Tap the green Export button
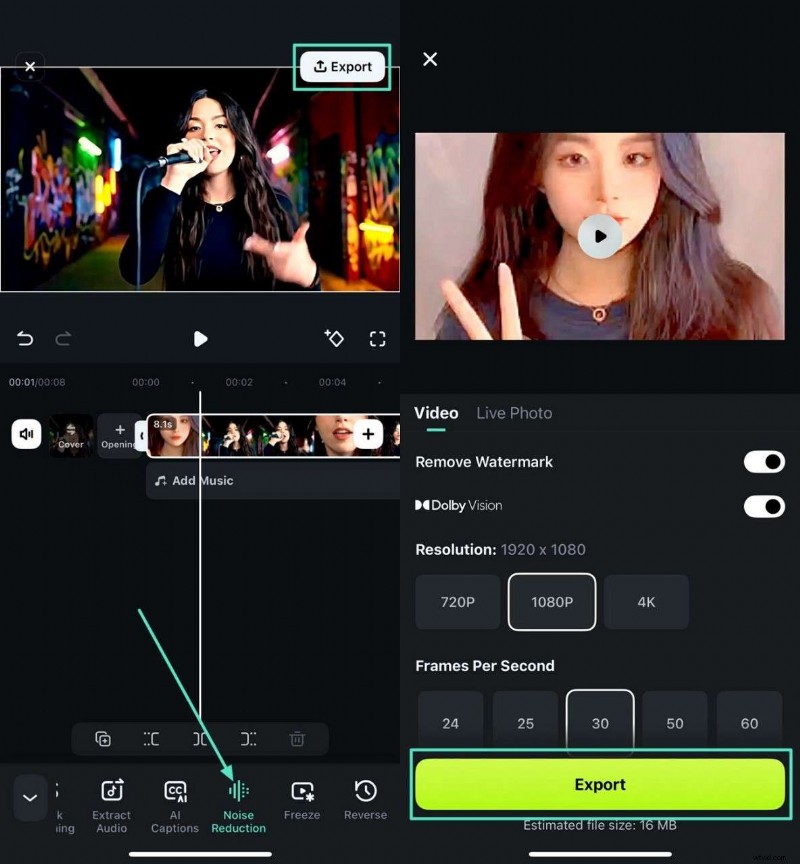 tap(600, 786)
